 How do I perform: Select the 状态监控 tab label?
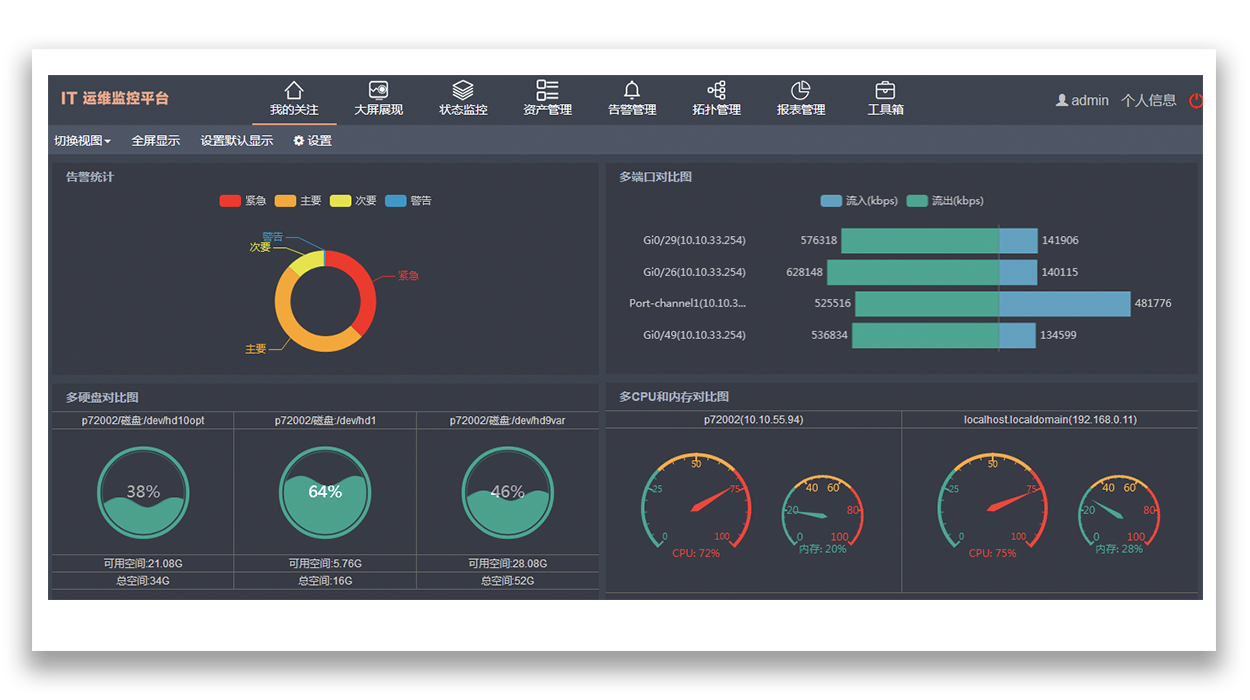pyautogui.click(x=463, y=110)
